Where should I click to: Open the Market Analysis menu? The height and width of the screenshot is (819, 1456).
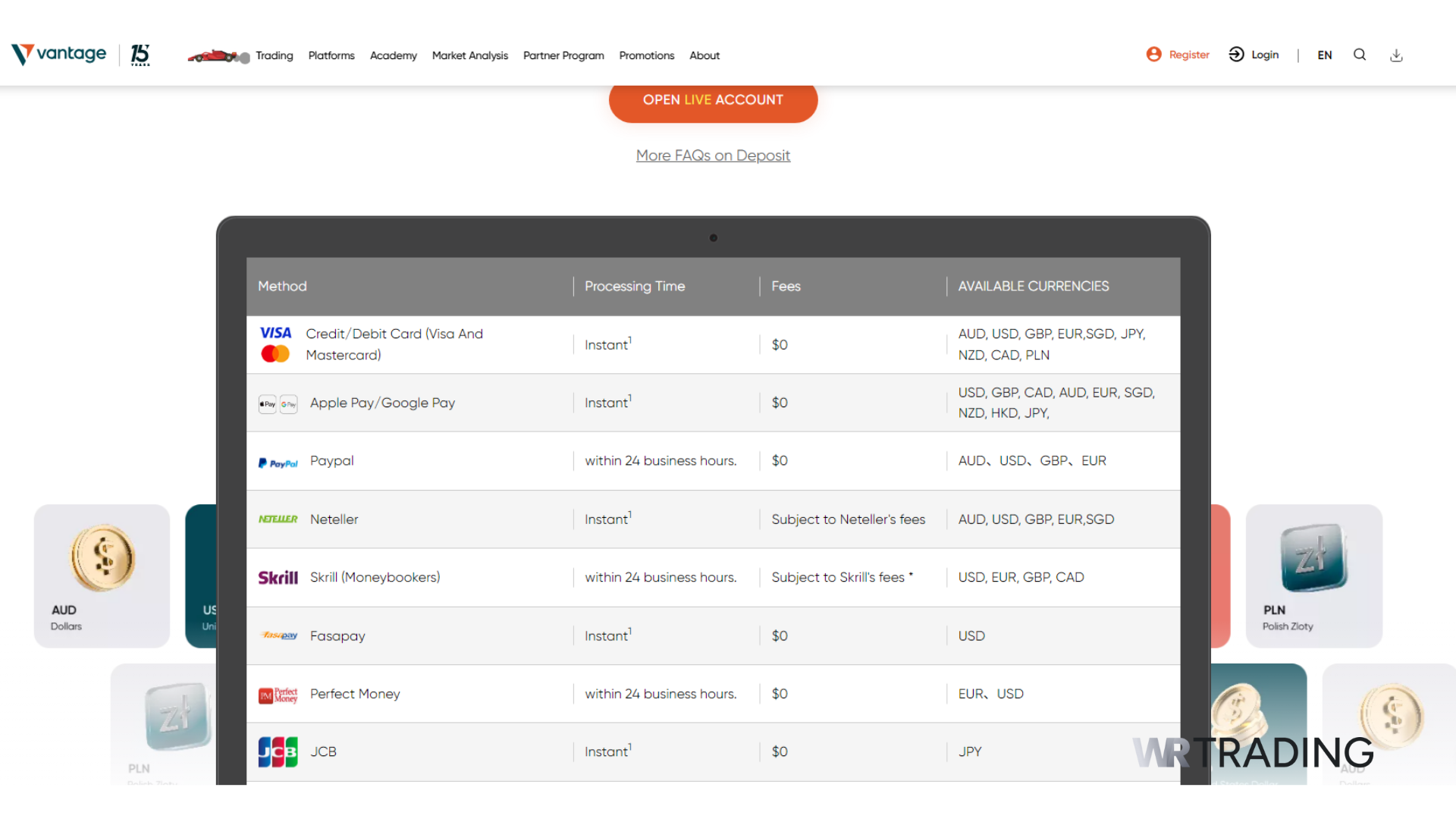click(x=469, y=55)
